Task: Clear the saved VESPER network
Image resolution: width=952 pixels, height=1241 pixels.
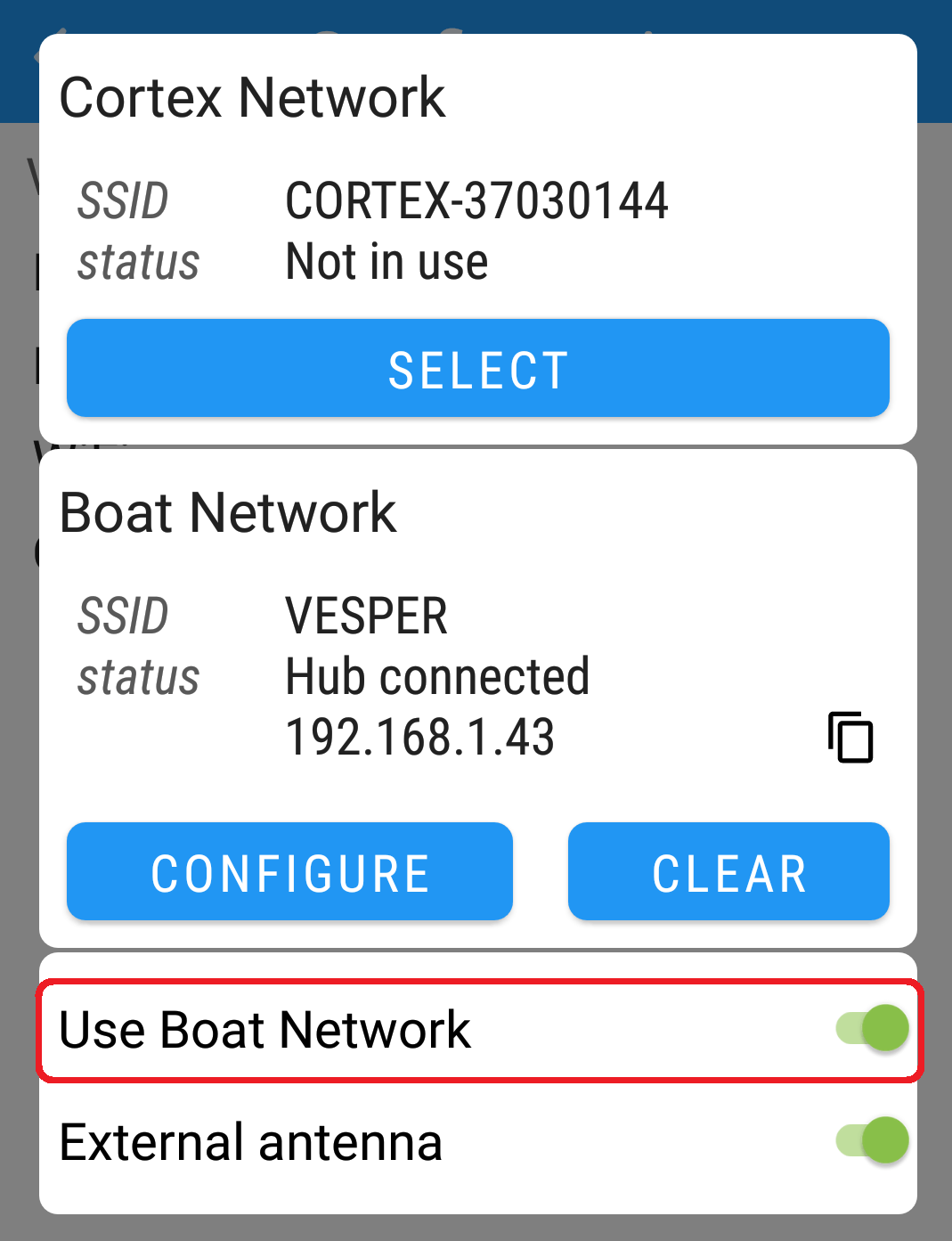Action: [728, 871]
